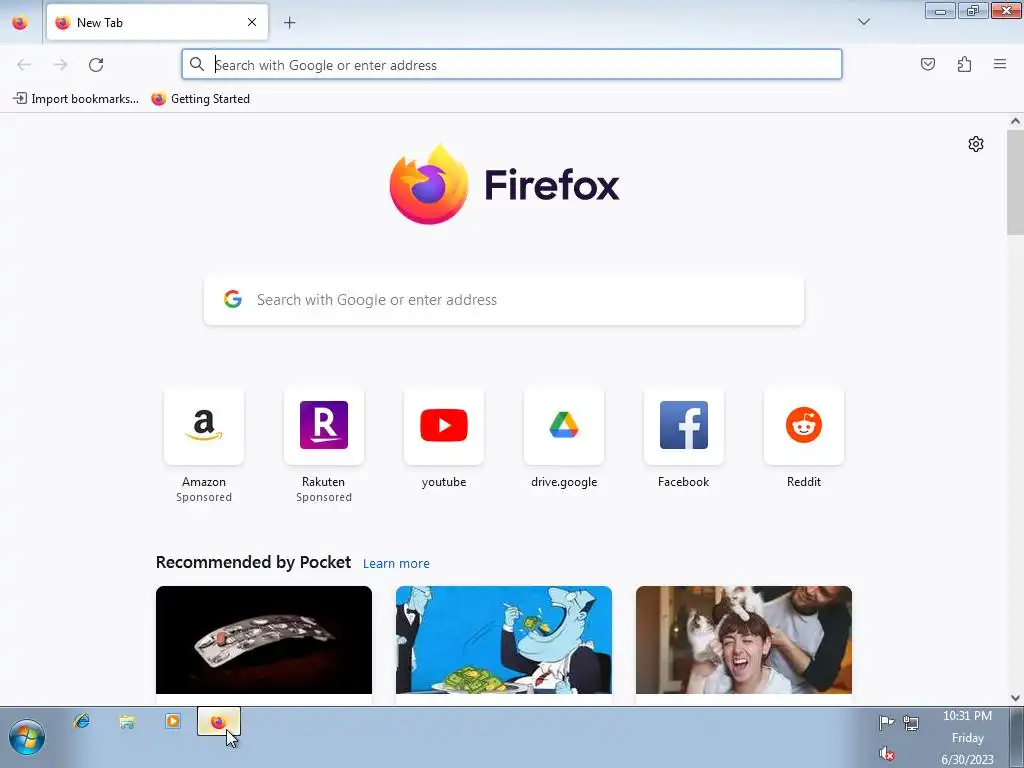Click the page scrollbar down arrow
The height and width of the screenshot is (768, 1024).
click(1015, 697)
